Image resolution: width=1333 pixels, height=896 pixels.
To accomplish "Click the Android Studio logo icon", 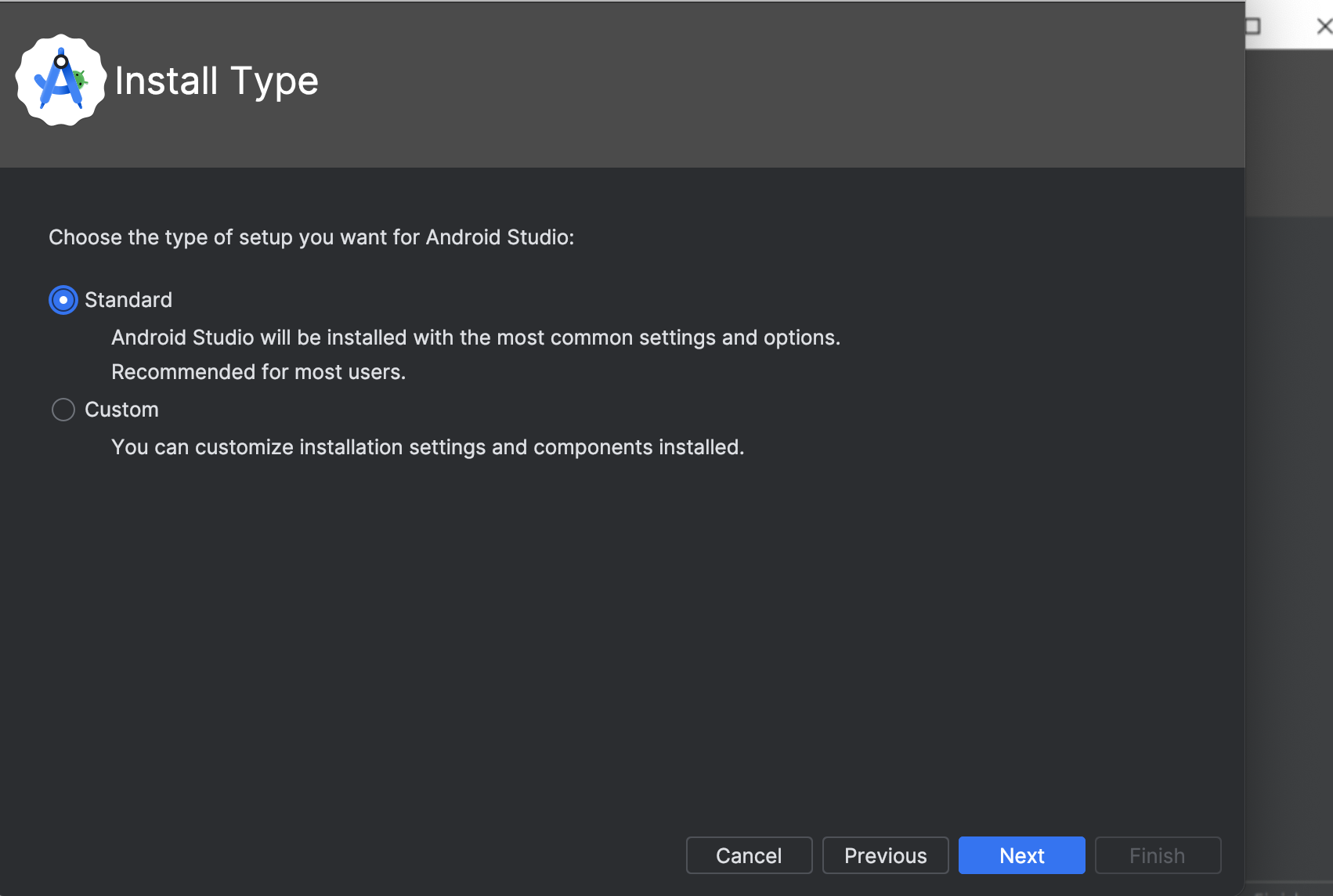I will 61,80.
